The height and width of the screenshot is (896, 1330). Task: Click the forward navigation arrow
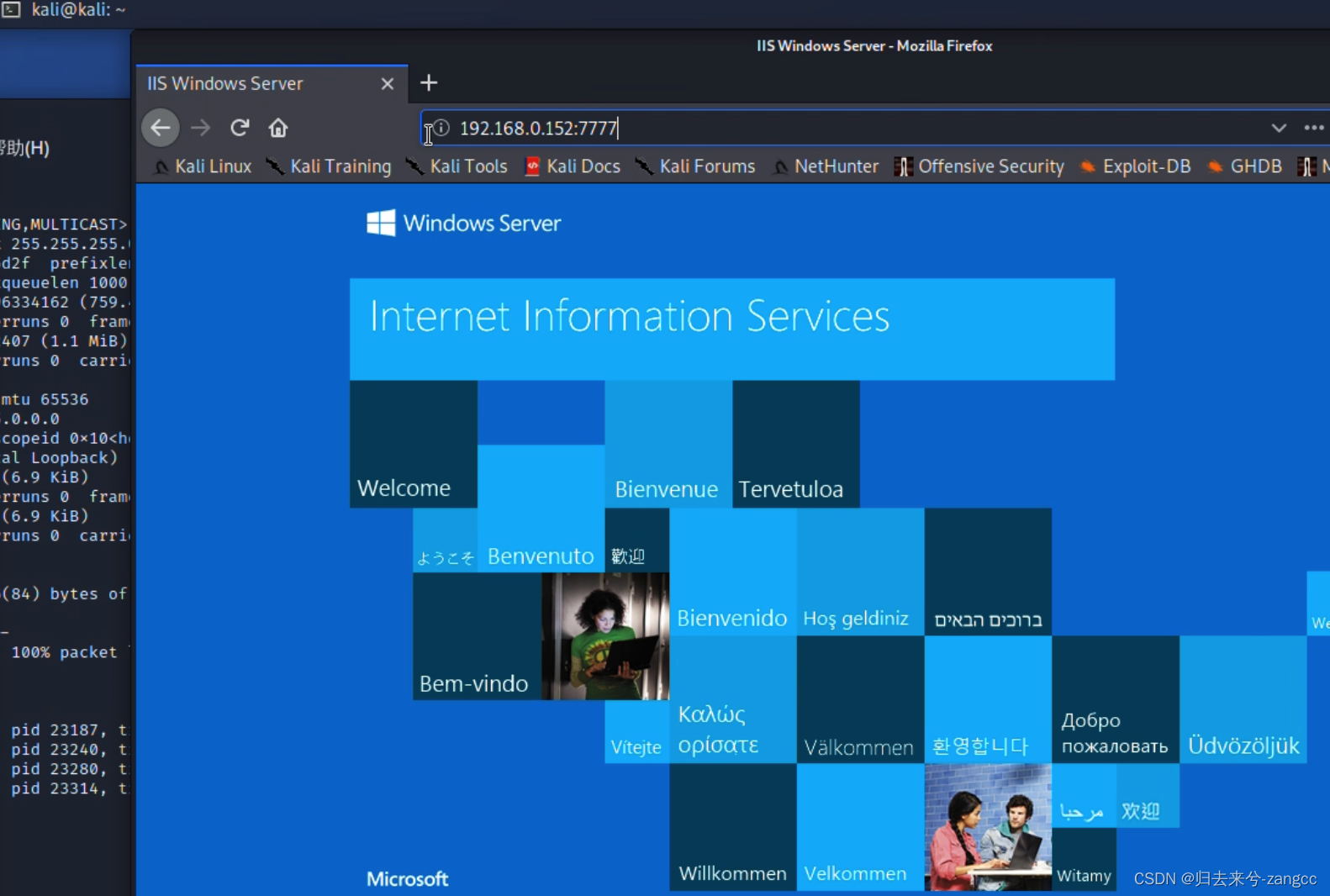click(x=200, y=128)
